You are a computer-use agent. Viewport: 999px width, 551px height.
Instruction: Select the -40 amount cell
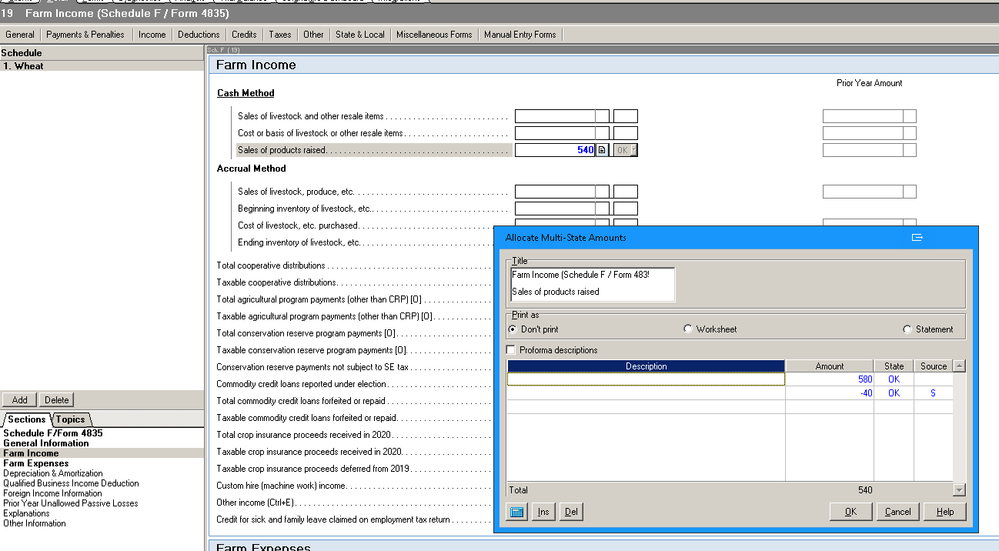[x=830, y=393]
